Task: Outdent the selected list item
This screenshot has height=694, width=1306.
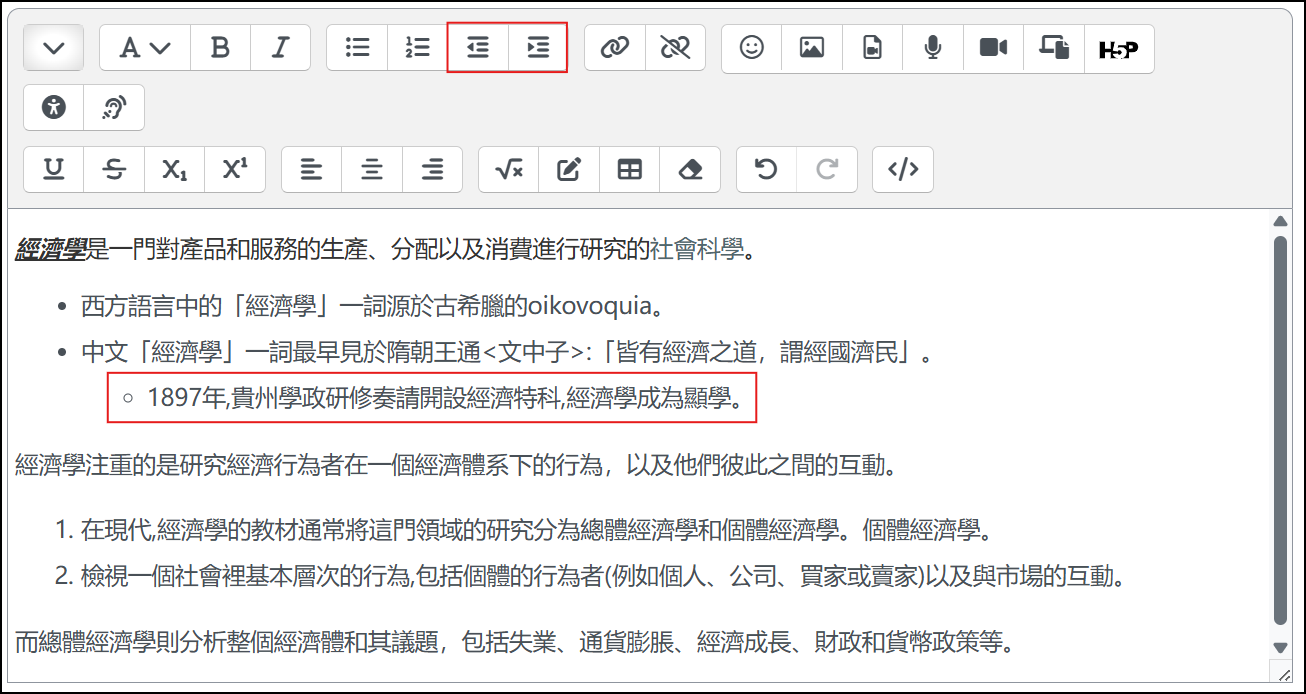Action: pyautogui.click(x=478, y=48)
